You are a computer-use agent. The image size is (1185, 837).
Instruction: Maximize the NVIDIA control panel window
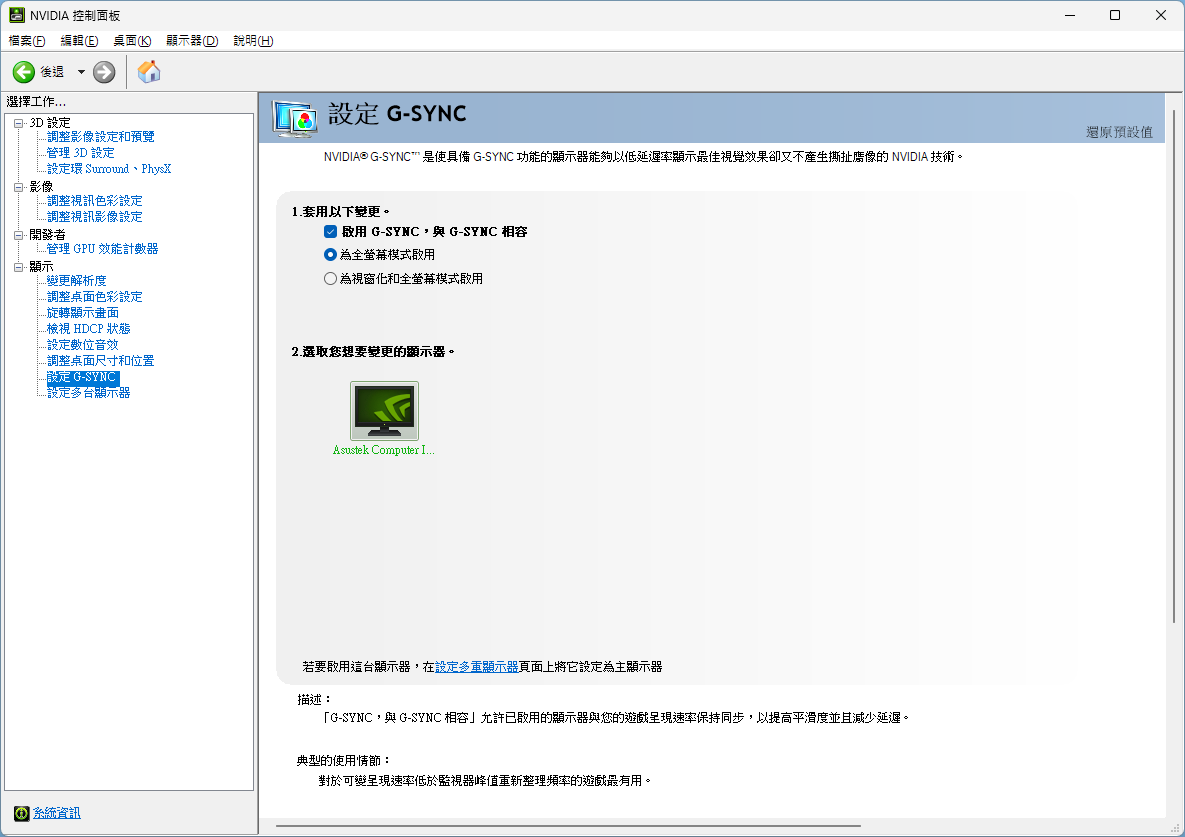click(1115, 15)
